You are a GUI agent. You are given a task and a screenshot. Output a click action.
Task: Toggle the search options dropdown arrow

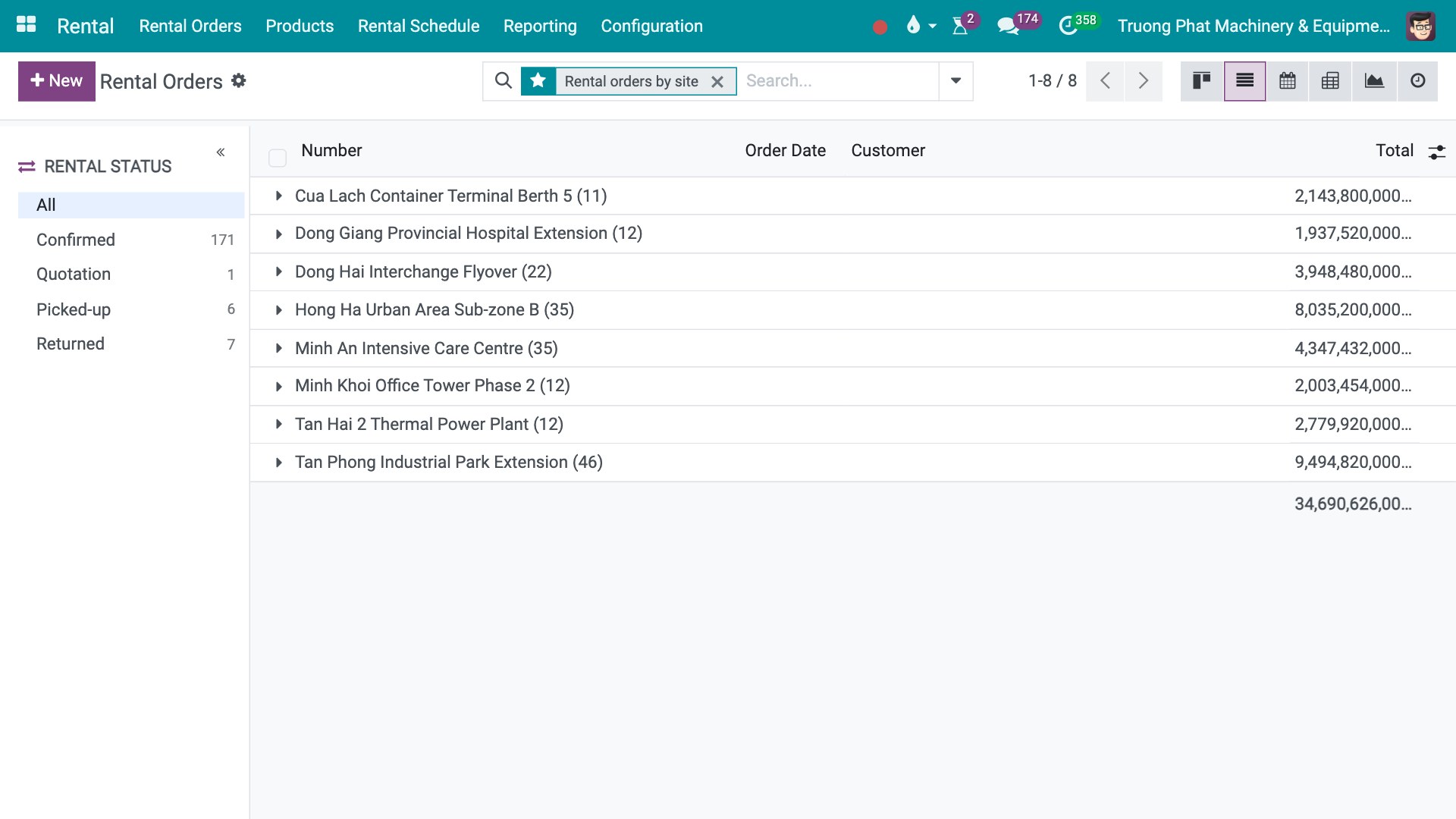point(955,81)
